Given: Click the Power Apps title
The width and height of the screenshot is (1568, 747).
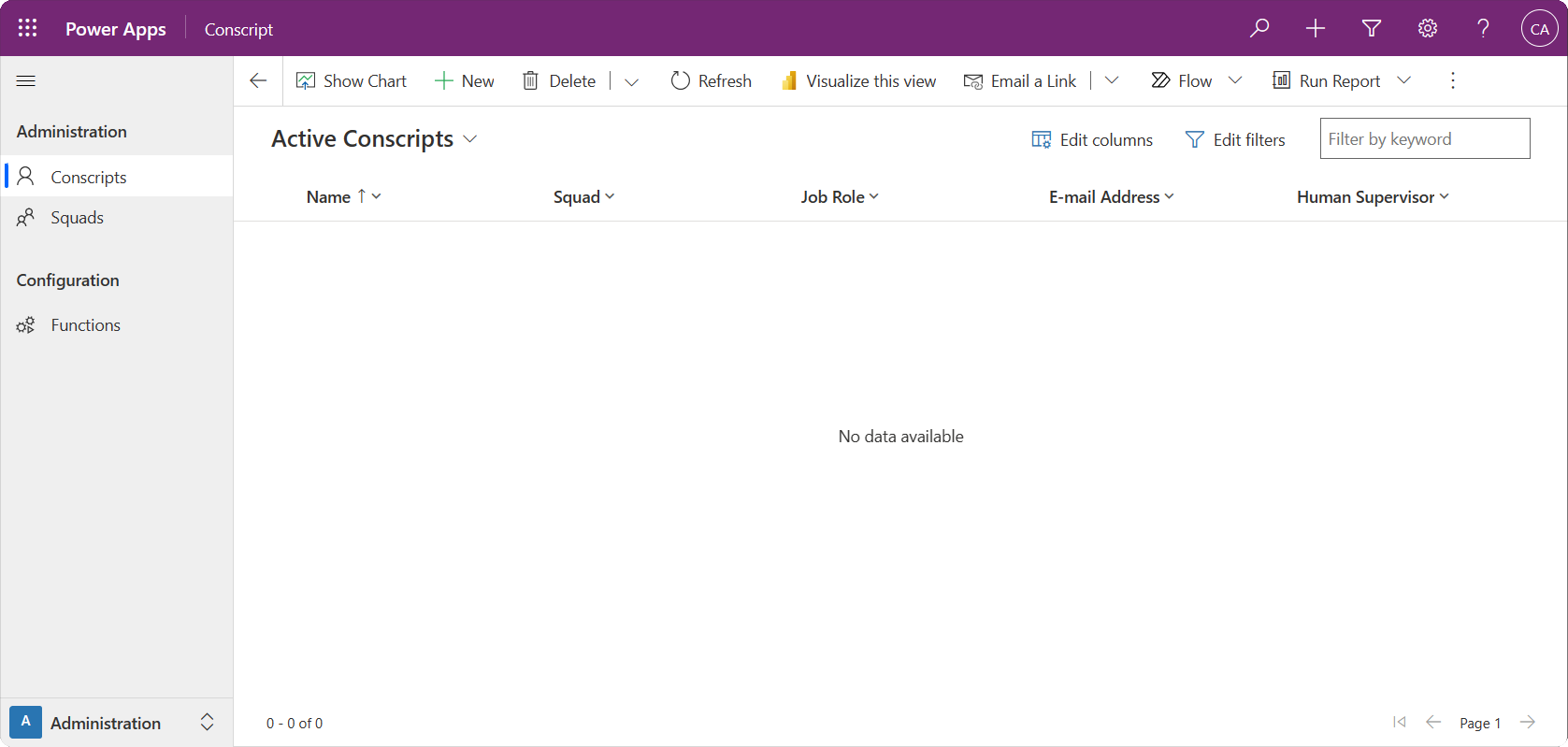Looking at the screenshot, I should [116, 29].
